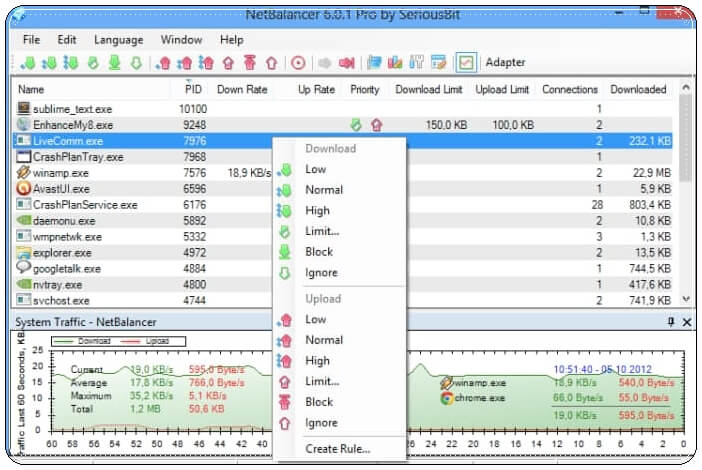Screen dimensions: 702x470
Task: Choose Block under Upload in context menu
Action: pyautogui.click(x=340, y=402)
